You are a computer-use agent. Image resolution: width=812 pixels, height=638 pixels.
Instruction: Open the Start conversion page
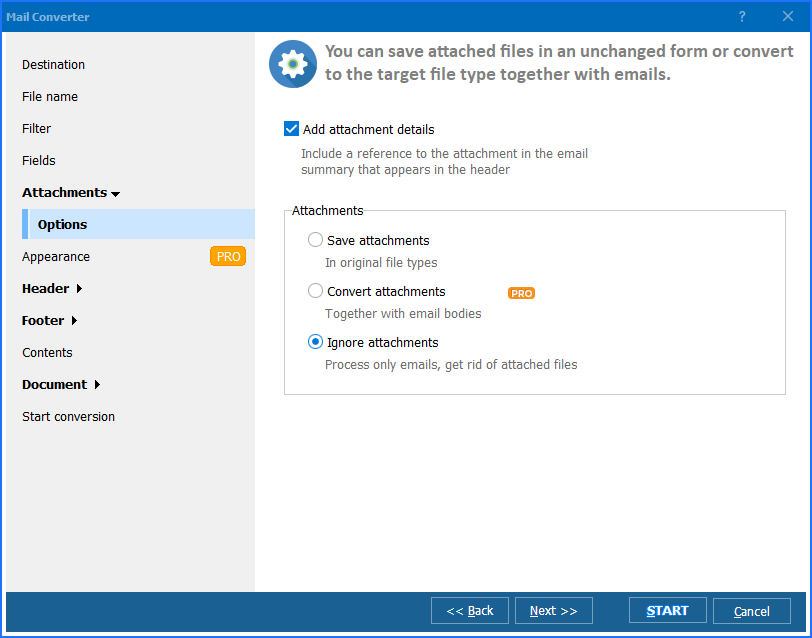(69, 417)
